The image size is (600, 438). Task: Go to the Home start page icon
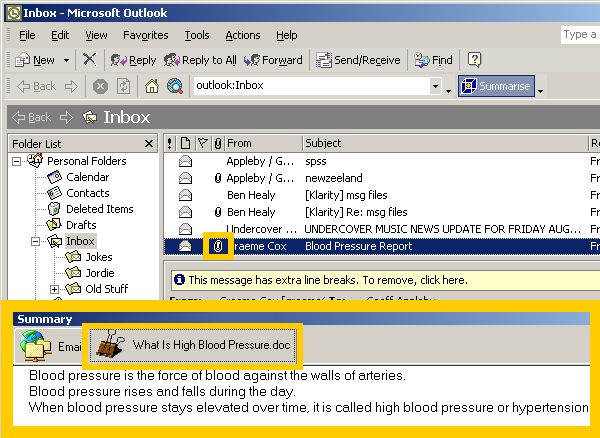coord(152,86)
